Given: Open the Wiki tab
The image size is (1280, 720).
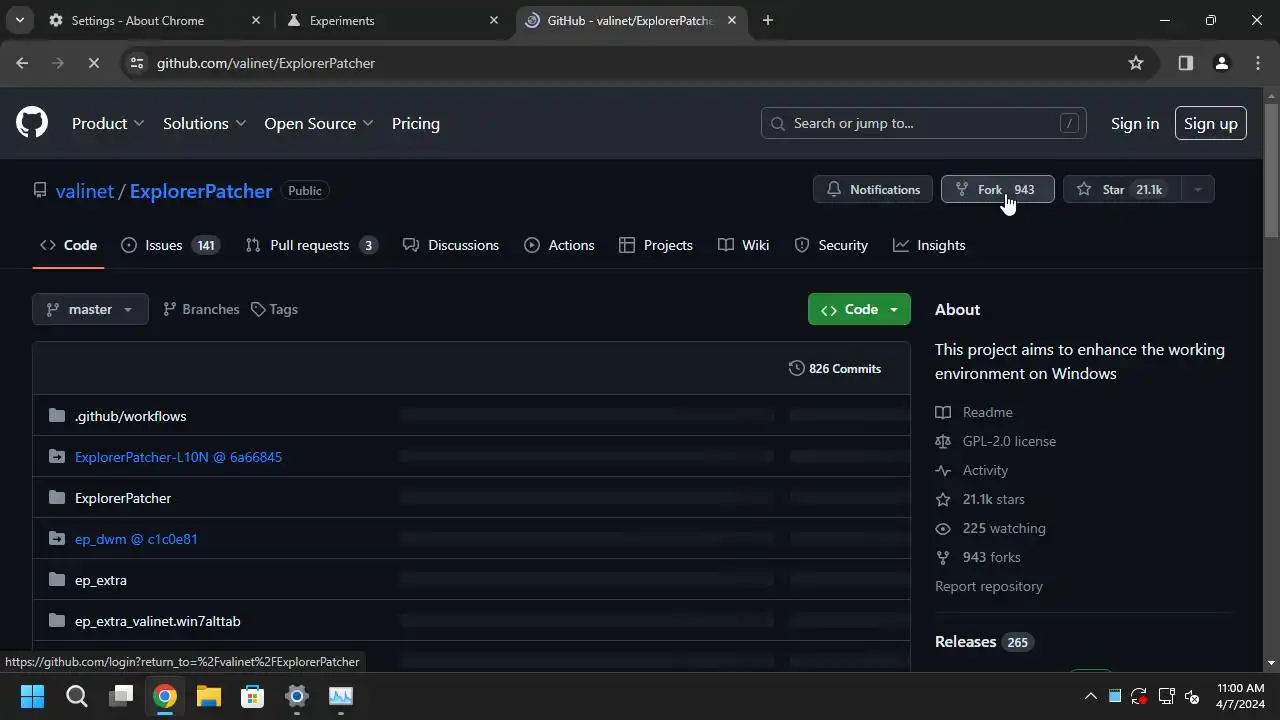Looking at the screenshot, I should (744, 245).
